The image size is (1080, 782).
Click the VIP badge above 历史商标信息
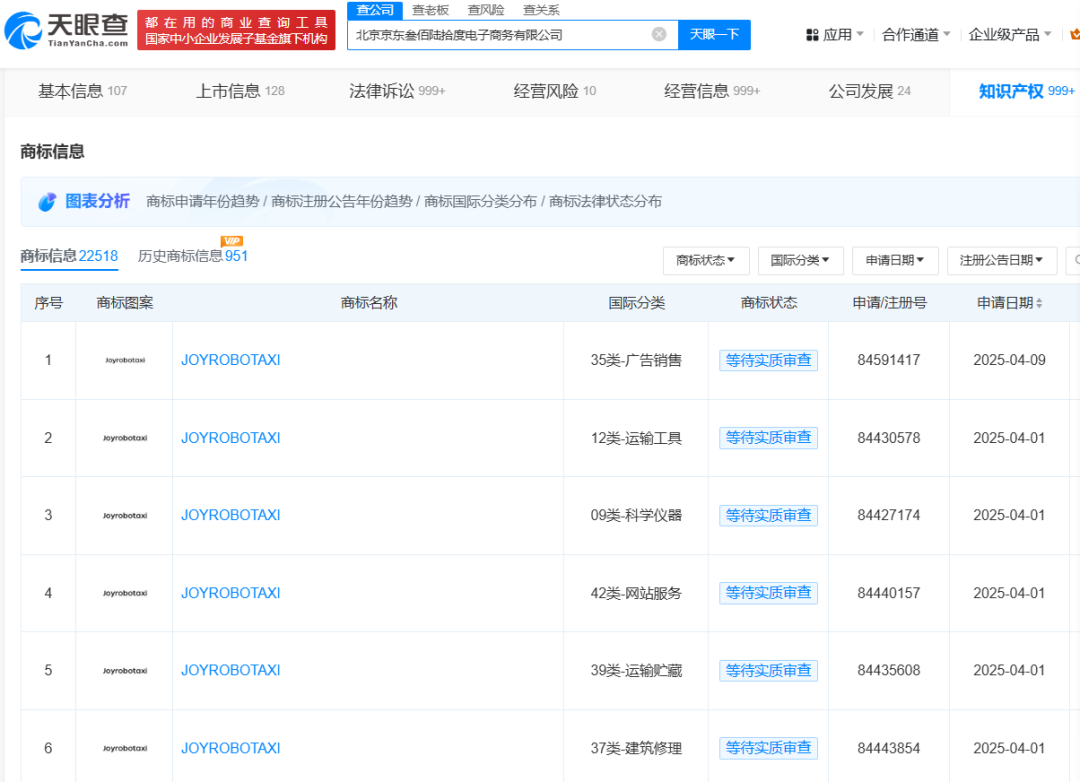(232, 241)
